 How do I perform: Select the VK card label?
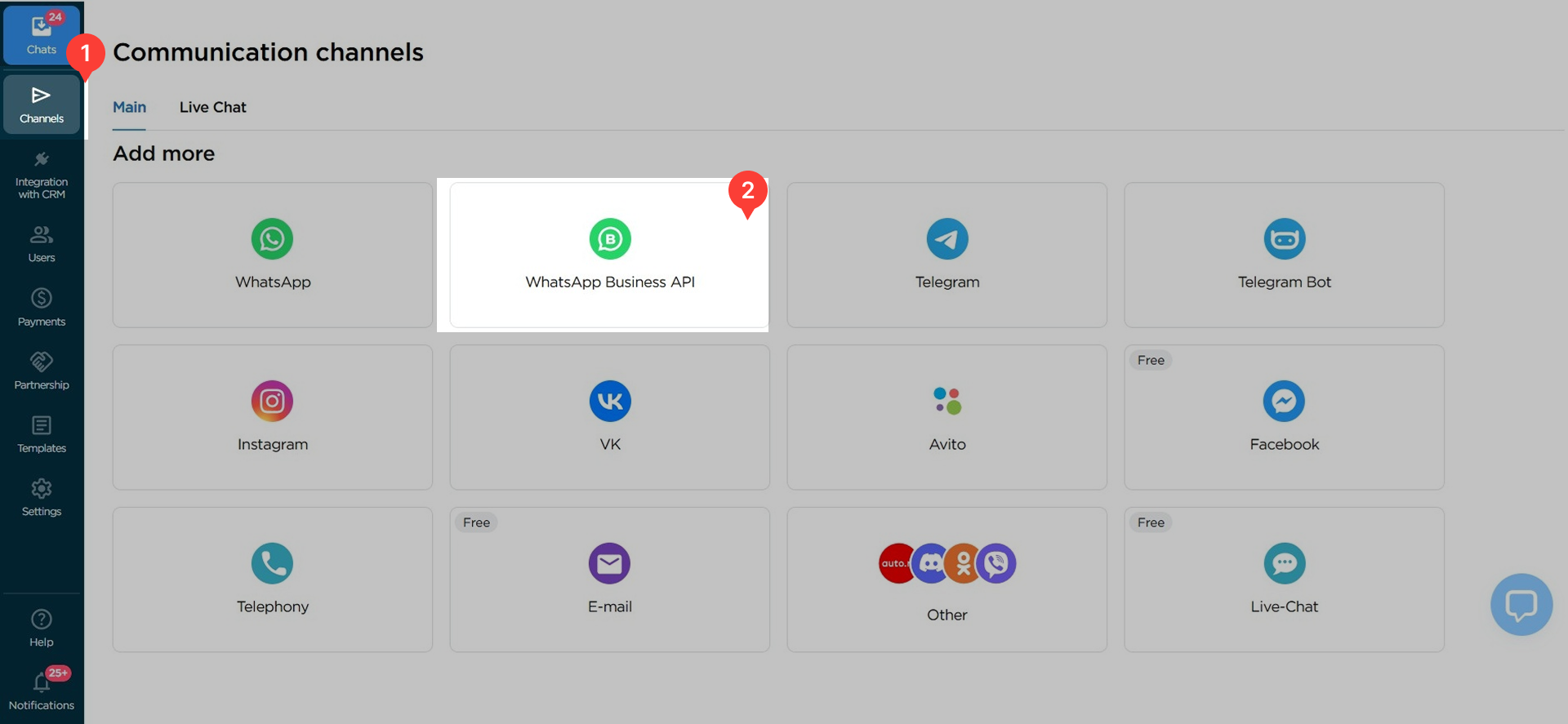click(x=610, y=444)
